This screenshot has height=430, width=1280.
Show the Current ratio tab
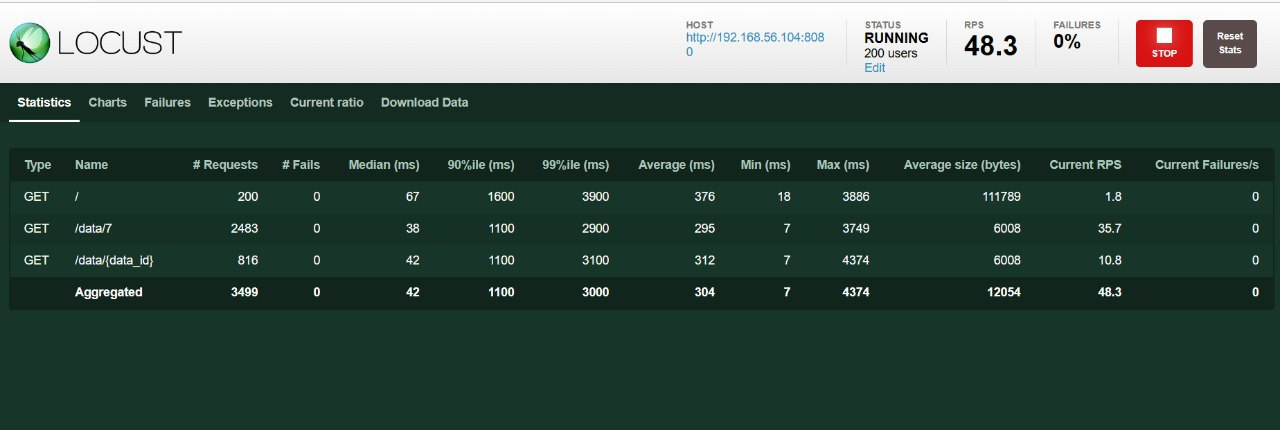point(327,103)
